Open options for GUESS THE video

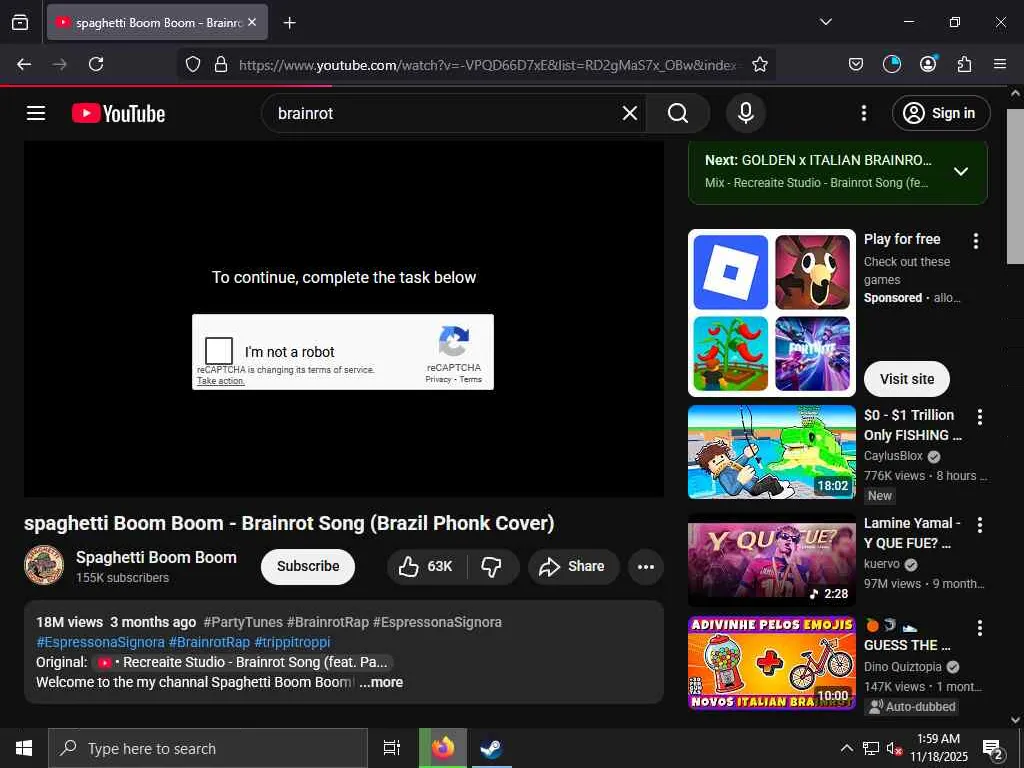[x=980, y=628]
